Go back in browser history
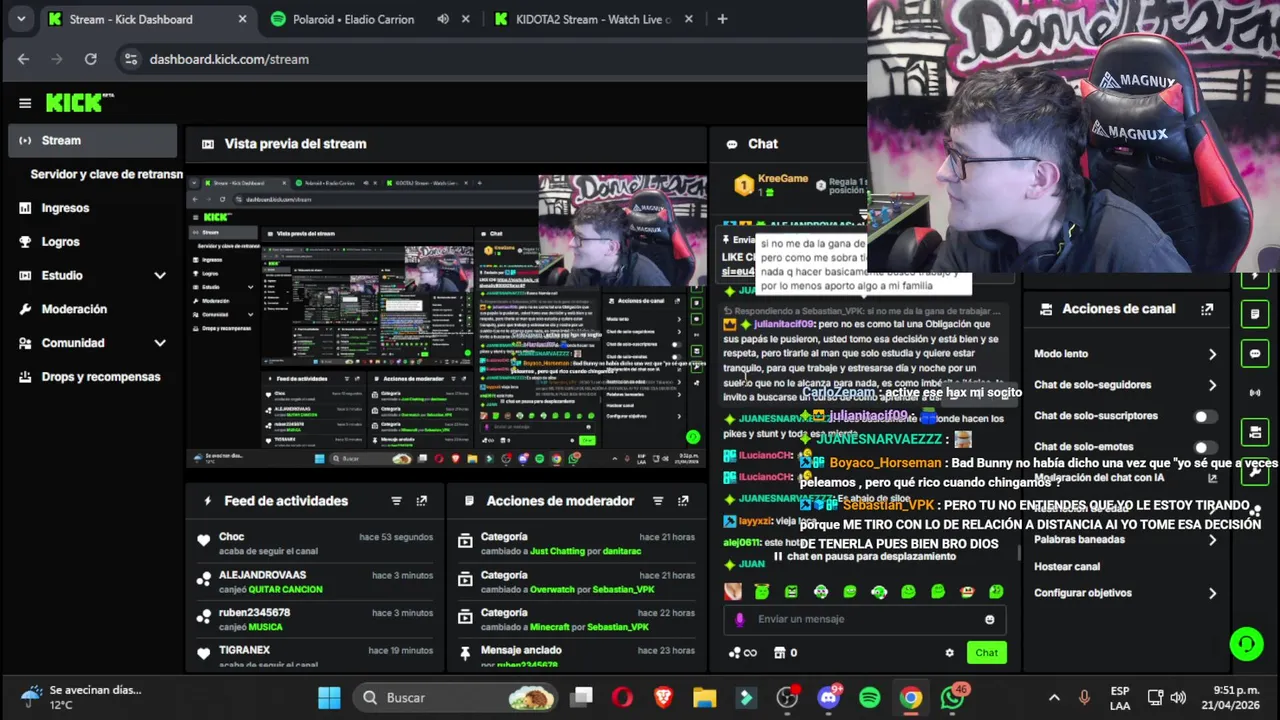This screenshot has width=1280, height=720. [23, 59]
